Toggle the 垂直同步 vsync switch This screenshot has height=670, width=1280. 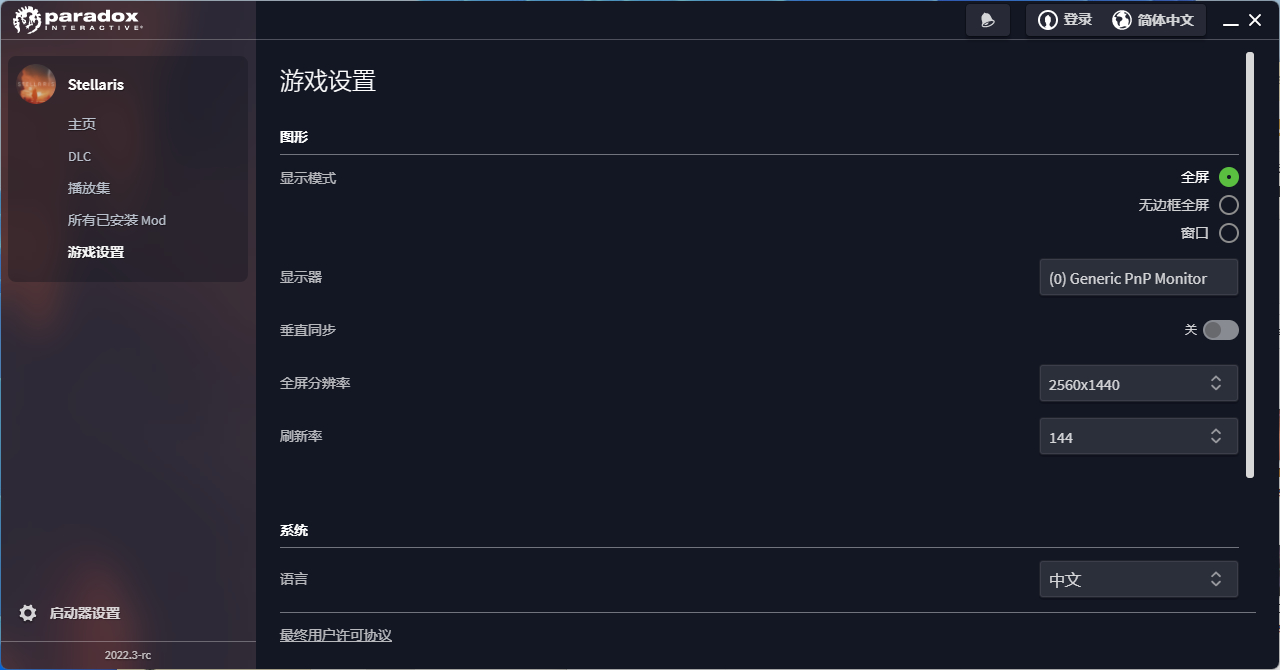[1220, 330]
